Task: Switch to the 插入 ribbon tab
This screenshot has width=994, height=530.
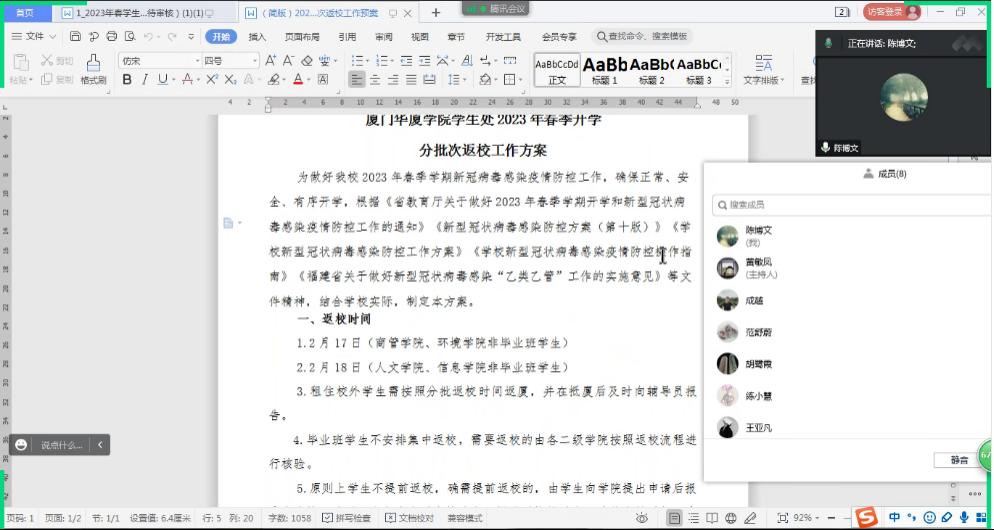Action: point(257,37)
